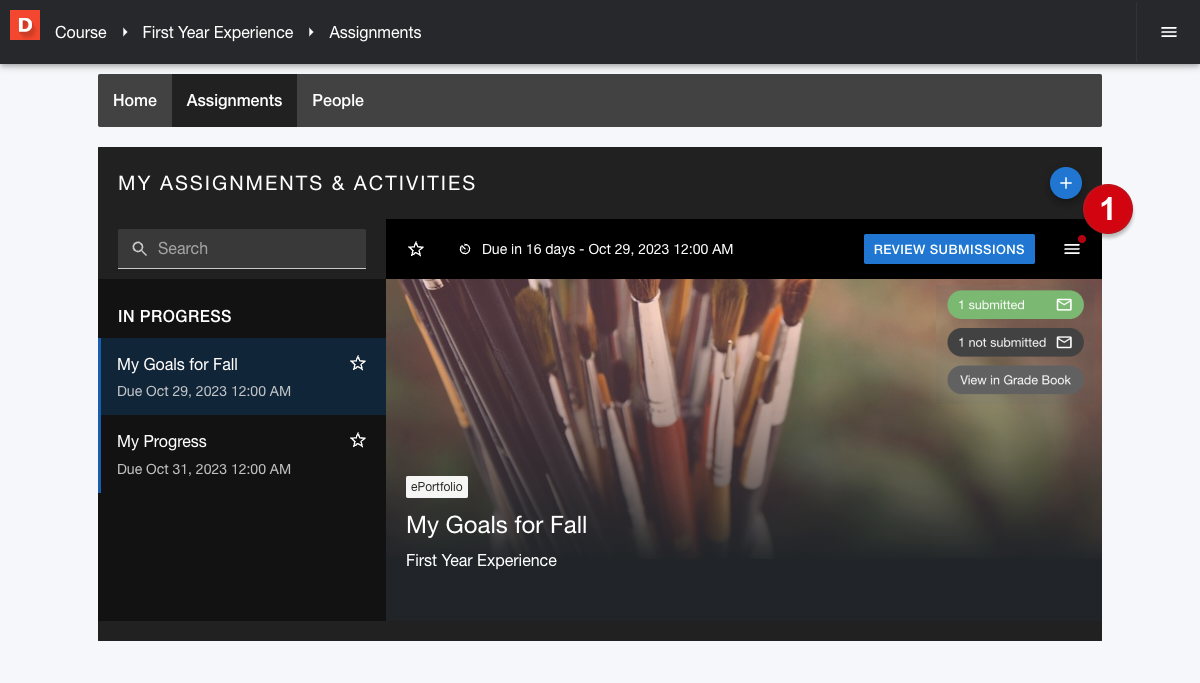Screen dimensions: 1200x683
Task: Open First Year Experience breadcrumb
Action: (218, 32)
